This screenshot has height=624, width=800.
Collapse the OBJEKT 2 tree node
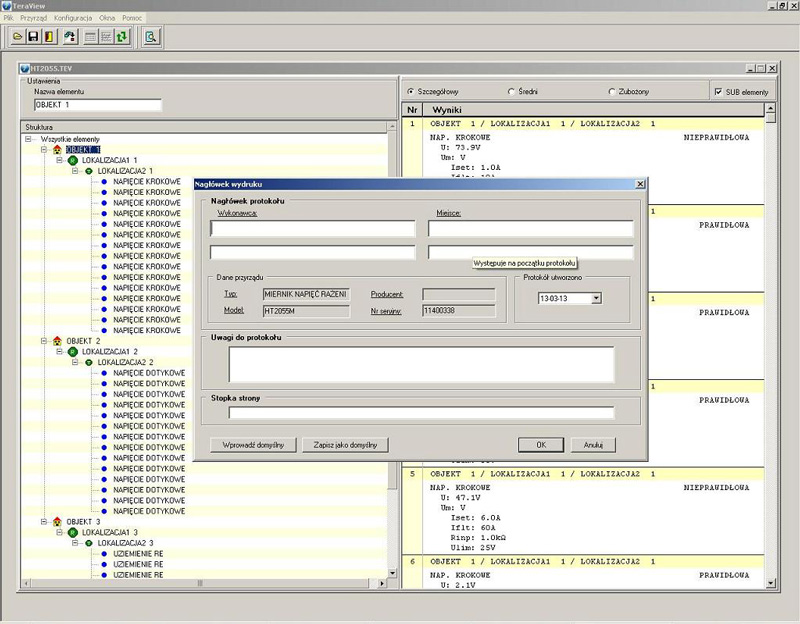(x=44, y=341)
